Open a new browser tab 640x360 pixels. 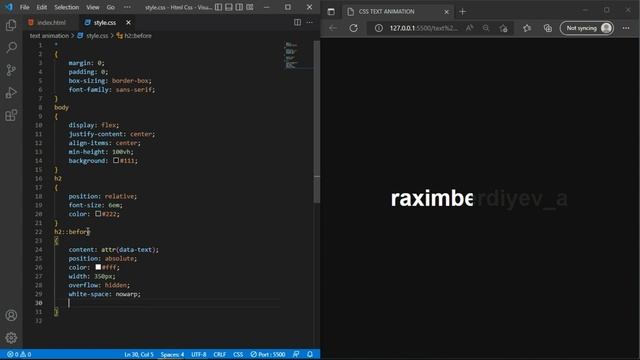click(462, 12)
